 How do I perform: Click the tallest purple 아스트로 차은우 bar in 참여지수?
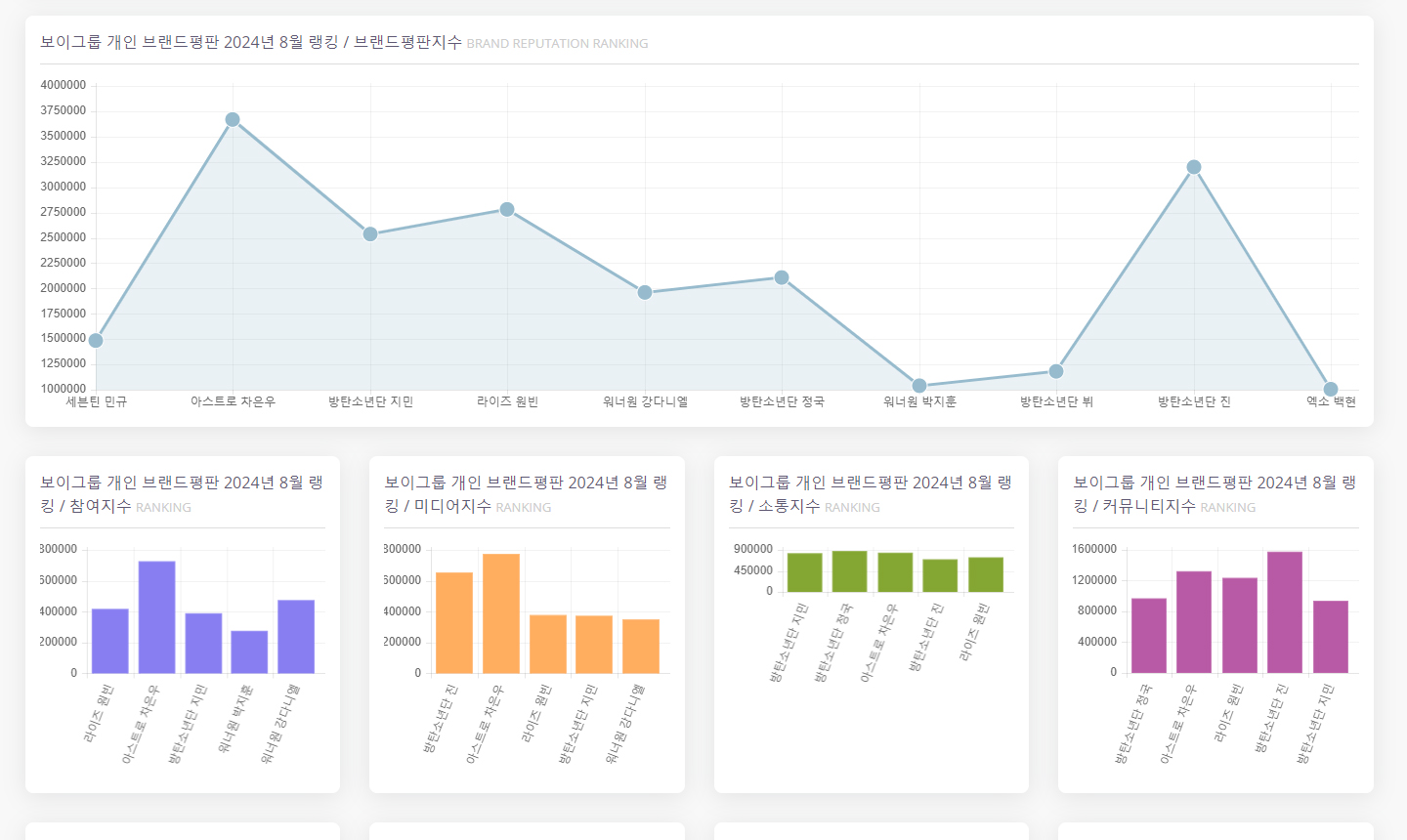[x=157, y=617]
